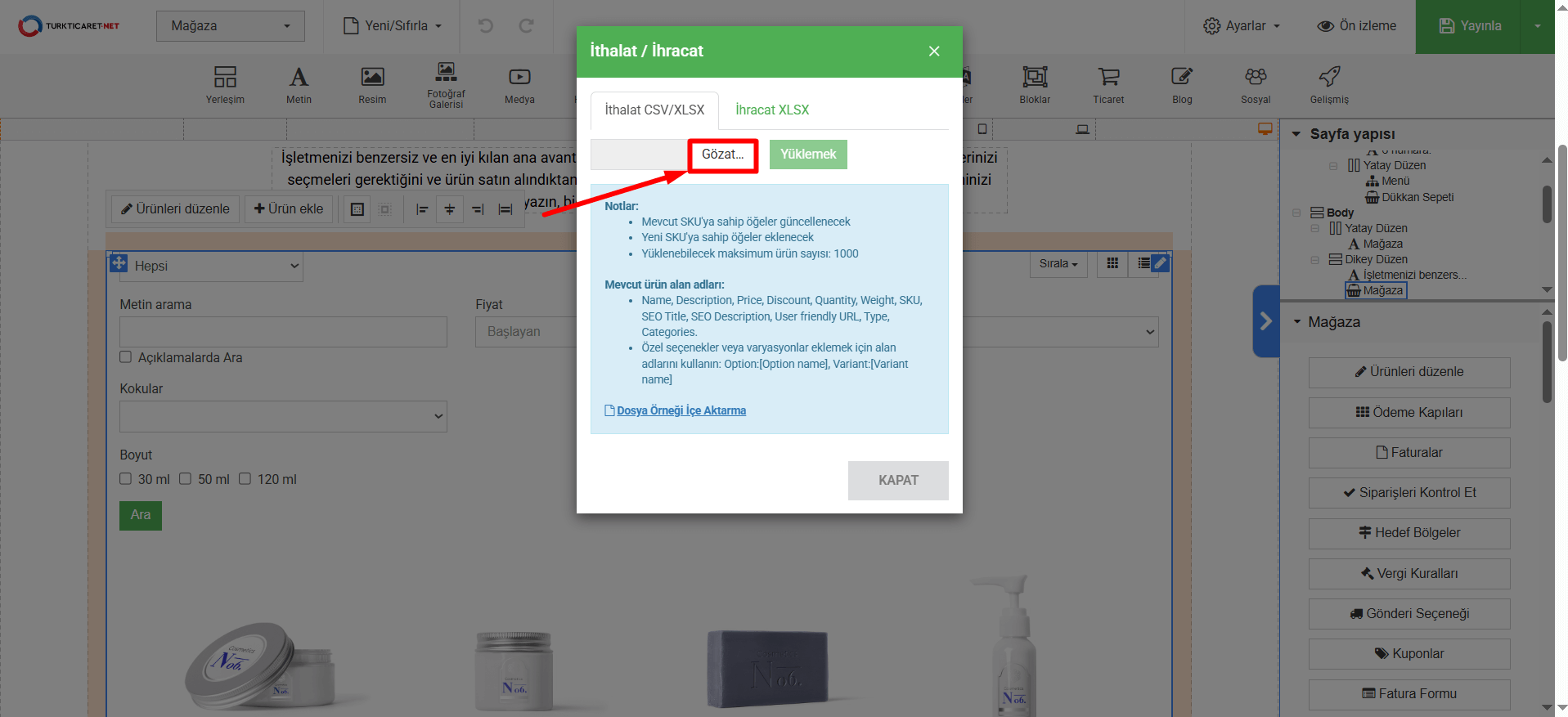Click the Gözat browse button

[x=723, y=155]
